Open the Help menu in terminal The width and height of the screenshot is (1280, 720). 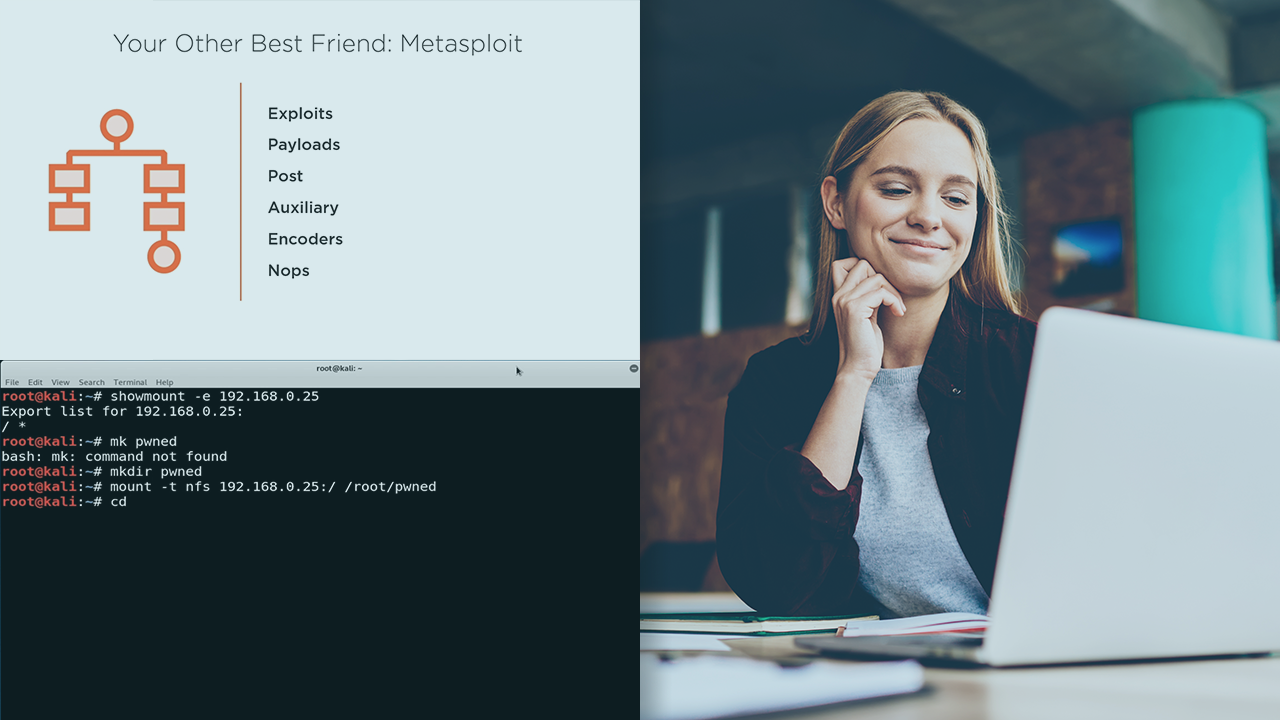click(x=164, y=382)
